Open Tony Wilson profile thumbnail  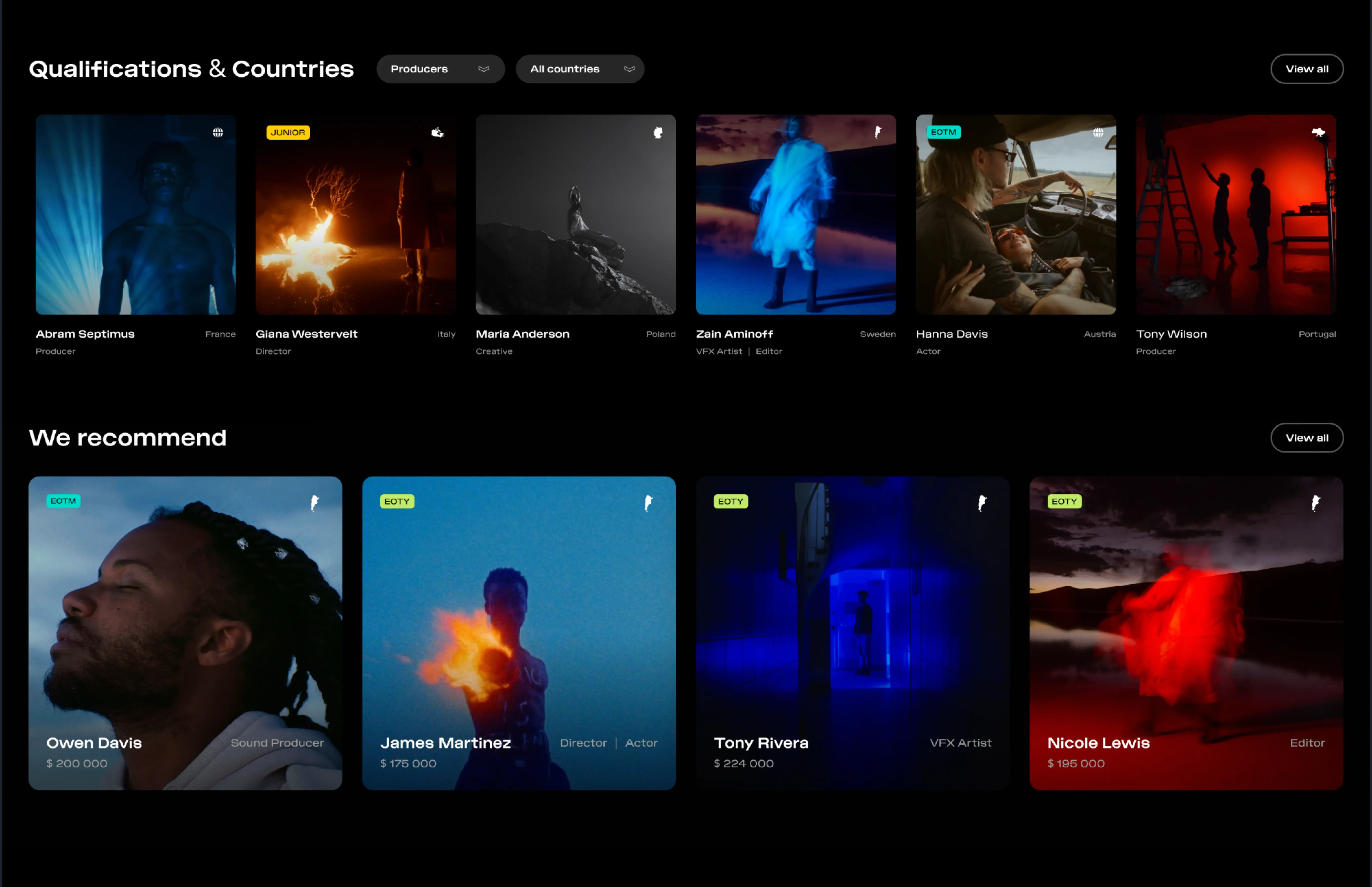click(1236, 214)
